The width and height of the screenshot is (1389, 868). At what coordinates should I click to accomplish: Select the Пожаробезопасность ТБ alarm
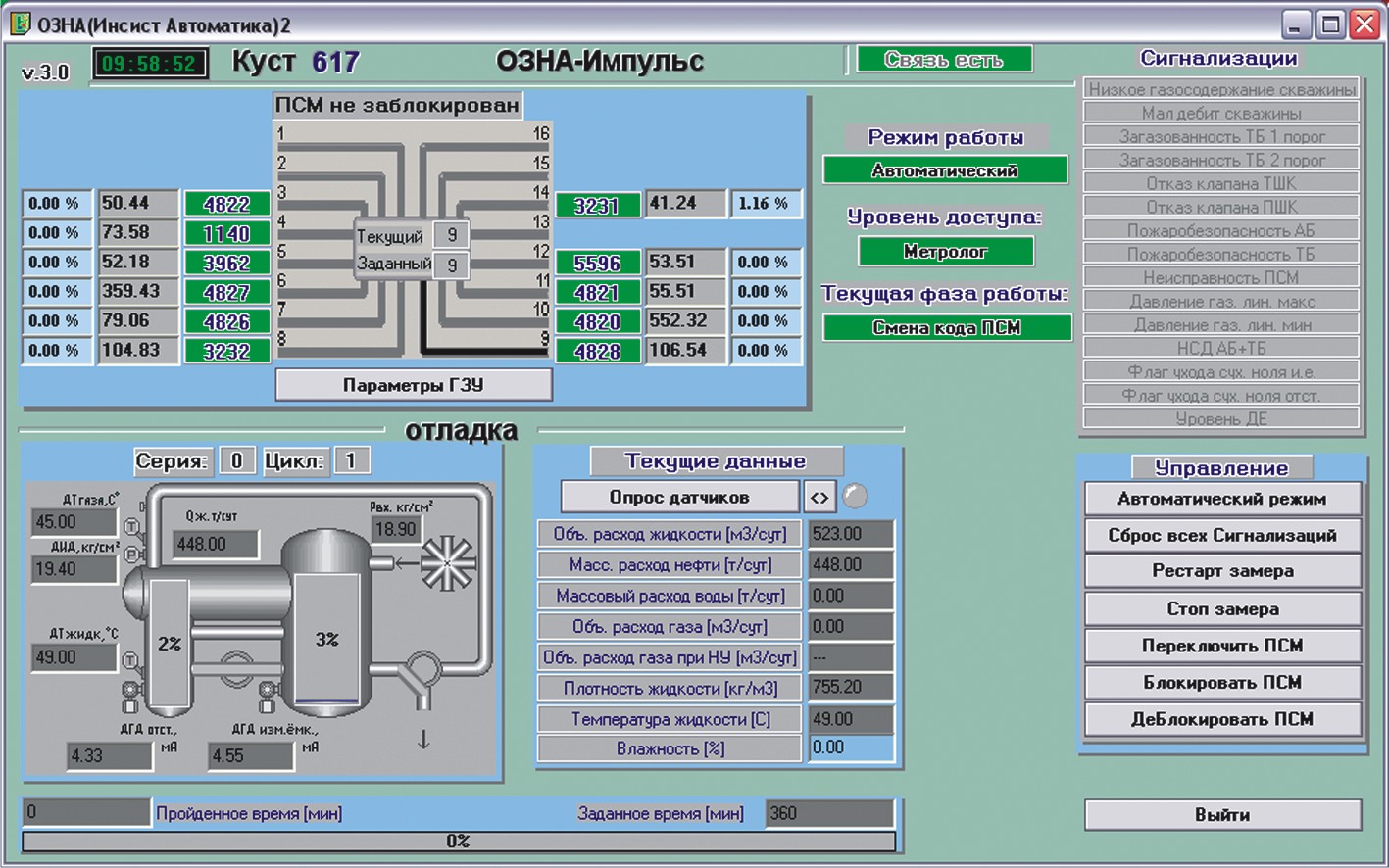(1221, 254)
